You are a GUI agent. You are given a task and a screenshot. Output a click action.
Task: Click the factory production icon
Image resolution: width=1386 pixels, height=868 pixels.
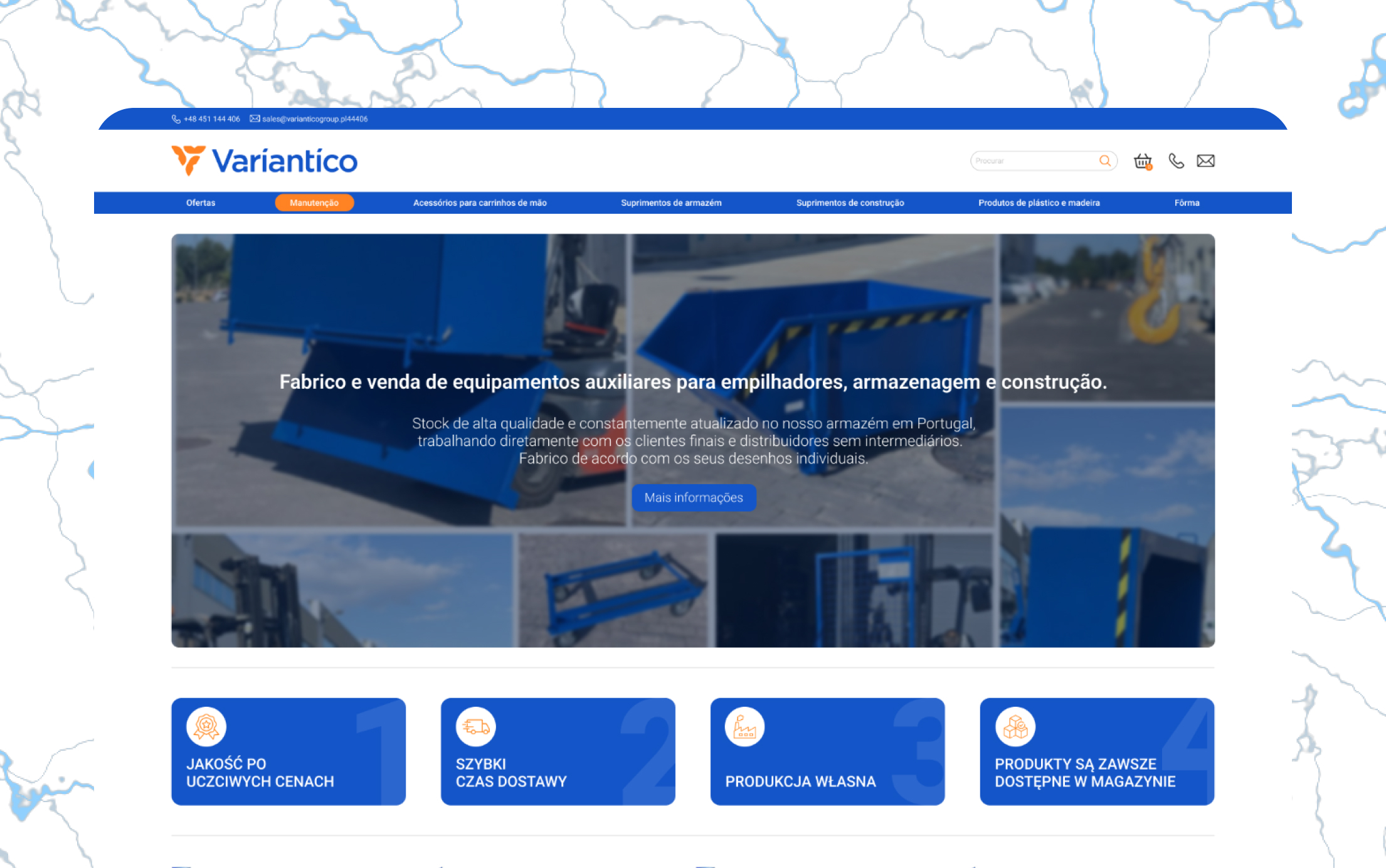point(744,726)
